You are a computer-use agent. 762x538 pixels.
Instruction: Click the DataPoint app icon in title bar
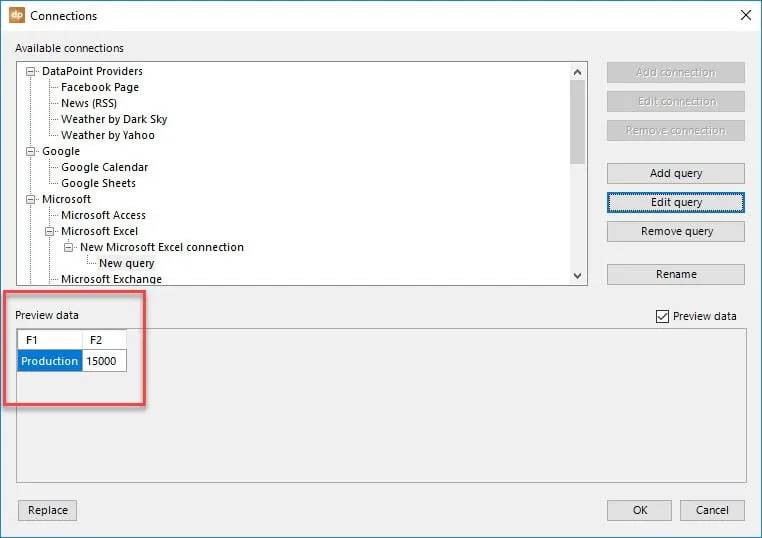pyautogui.click(x=17, y=16)
